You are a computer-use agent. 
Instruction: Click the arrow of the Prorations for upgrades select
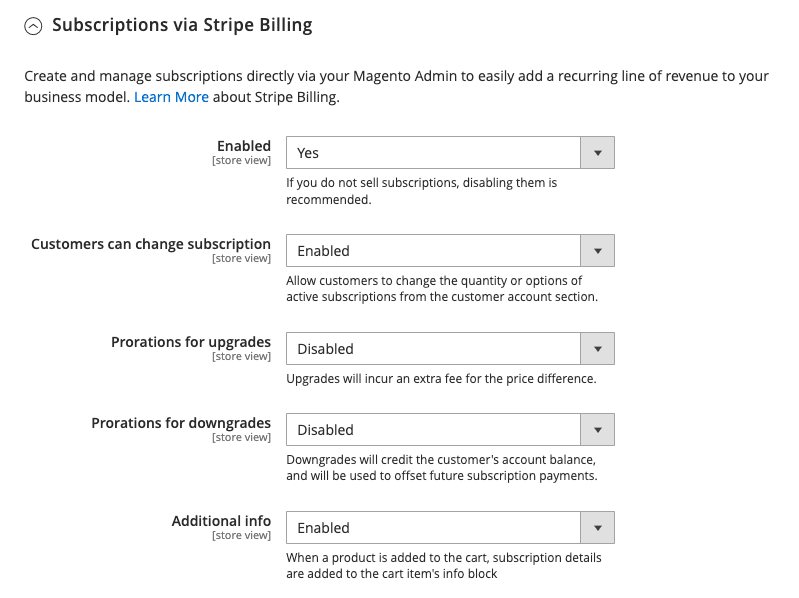click(598, 348)
